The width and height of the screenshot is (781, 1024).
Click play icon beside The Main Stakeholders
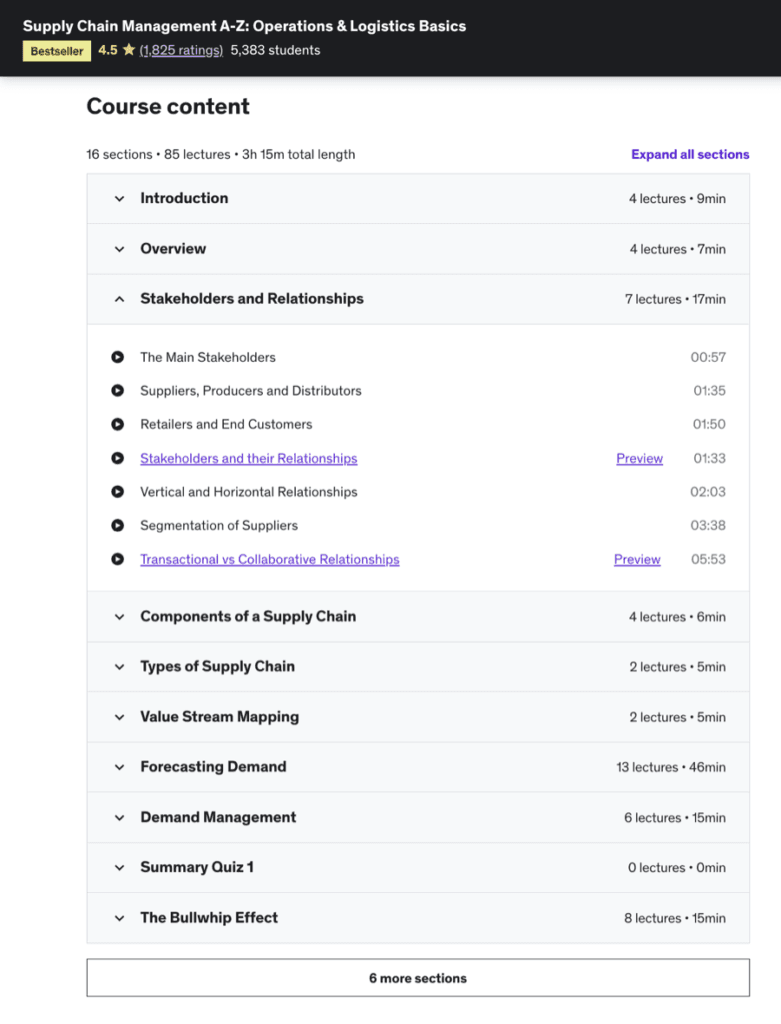[118, 357]
